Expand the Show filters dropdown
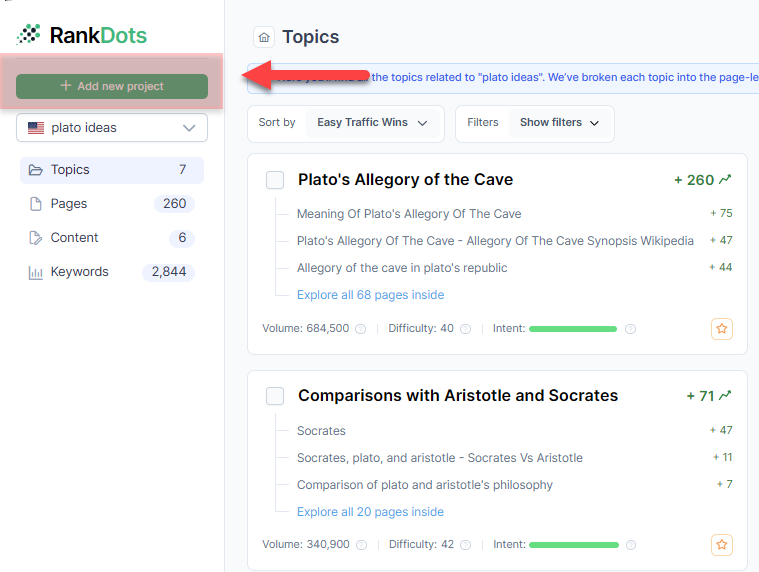 pyautogui.click(x=559, y=123)
